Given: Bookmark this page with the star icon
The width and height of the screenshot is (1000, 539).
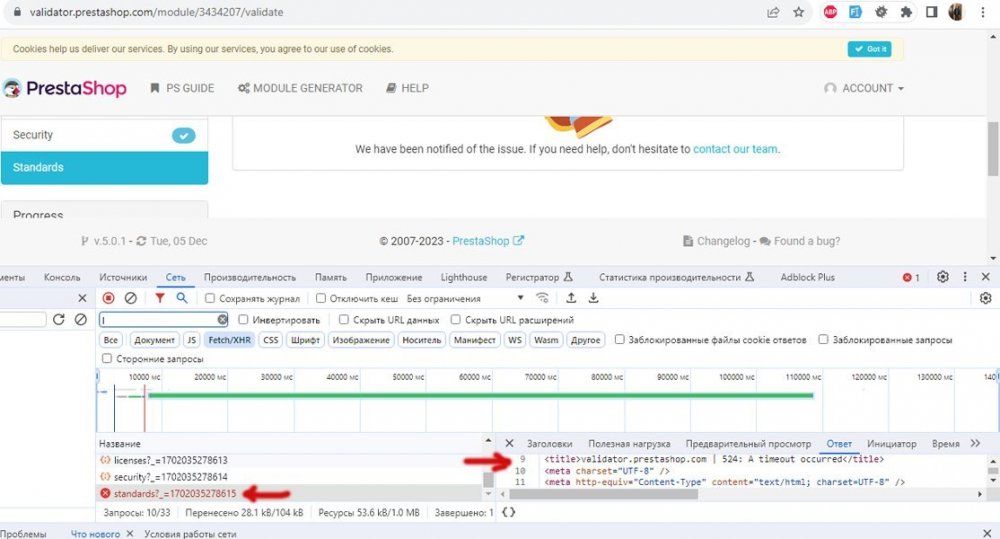Looking at the screenshot, I should click(798, 12).
